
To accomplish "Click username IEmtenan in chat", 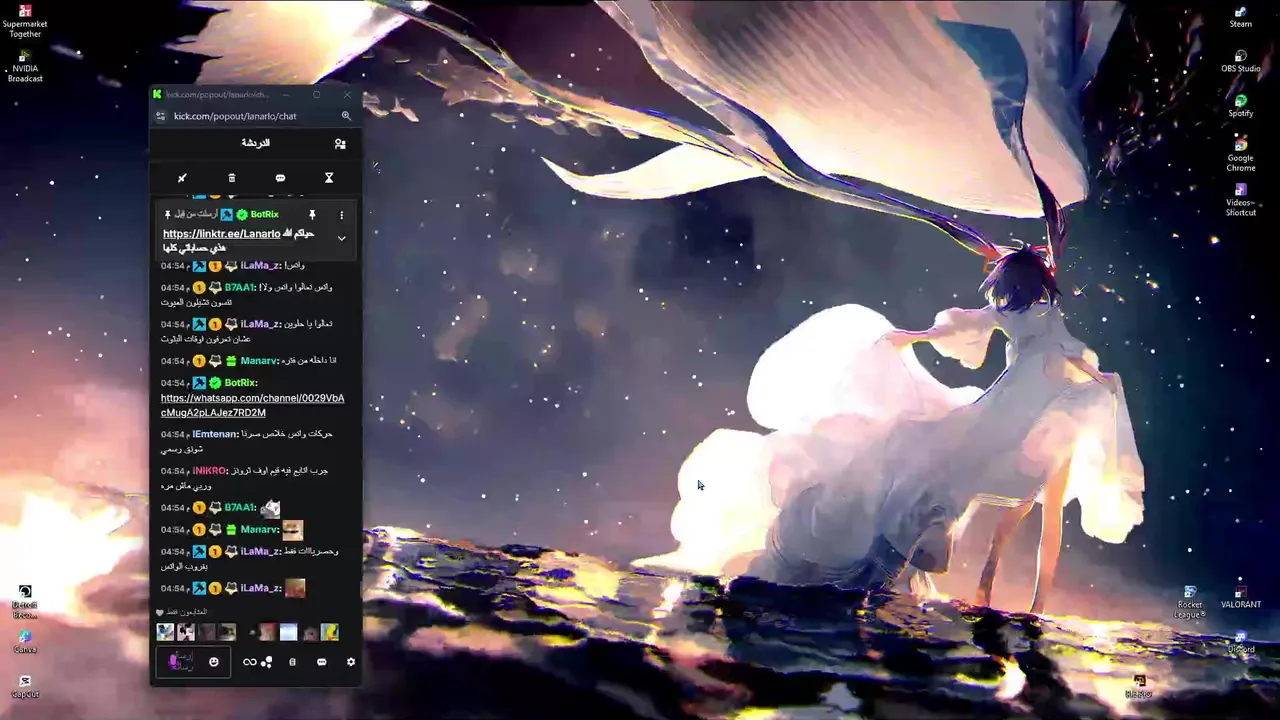I will pyautogui.click(x=216, y=434).
